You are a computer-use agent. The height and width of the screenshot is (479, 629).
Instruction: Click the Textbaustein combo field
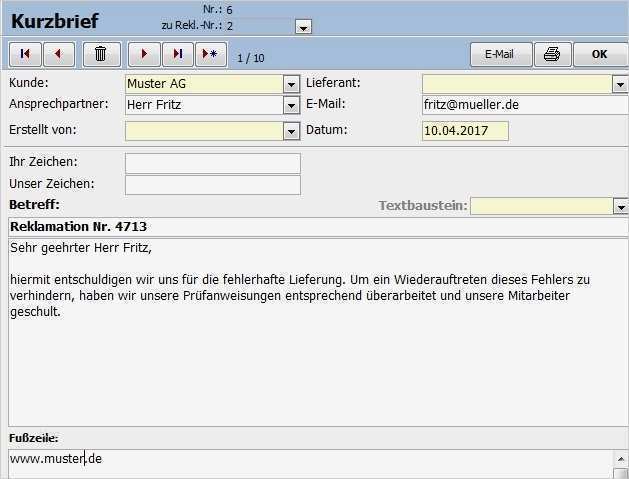[x=542, y=206]
